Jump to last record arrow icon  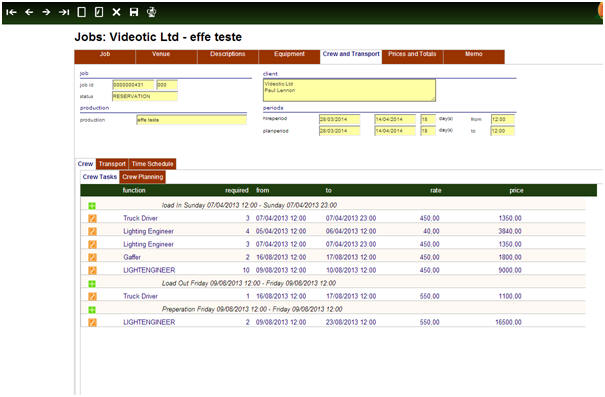coord(64,12)
